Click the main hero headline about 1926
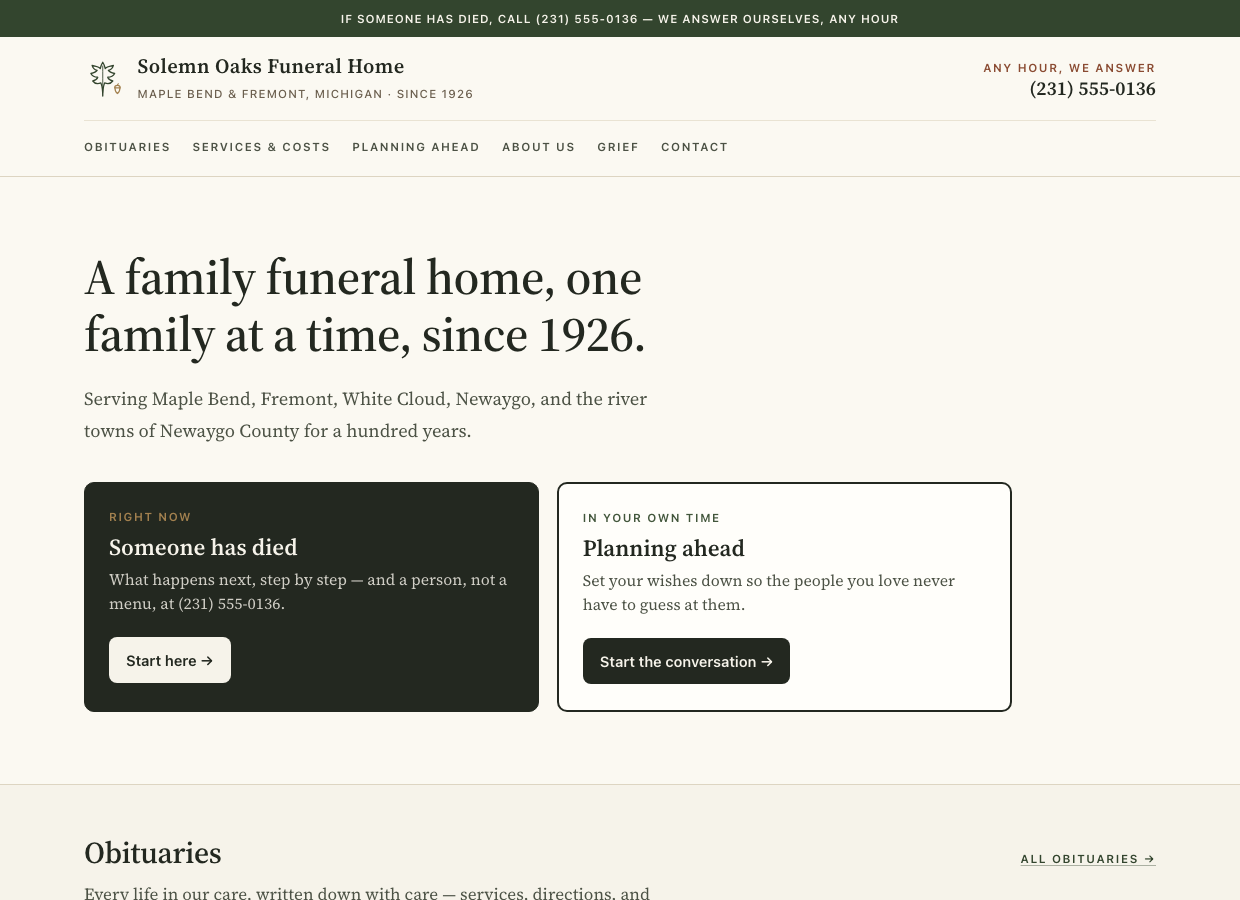This screenshot has height=900, width=1240. [365, 306]
